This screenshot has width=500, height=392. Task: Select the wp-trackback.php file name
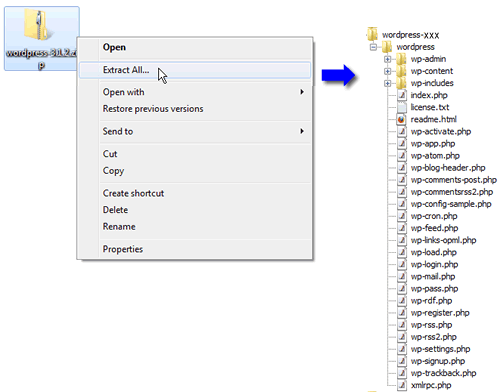tap(443, 373)
